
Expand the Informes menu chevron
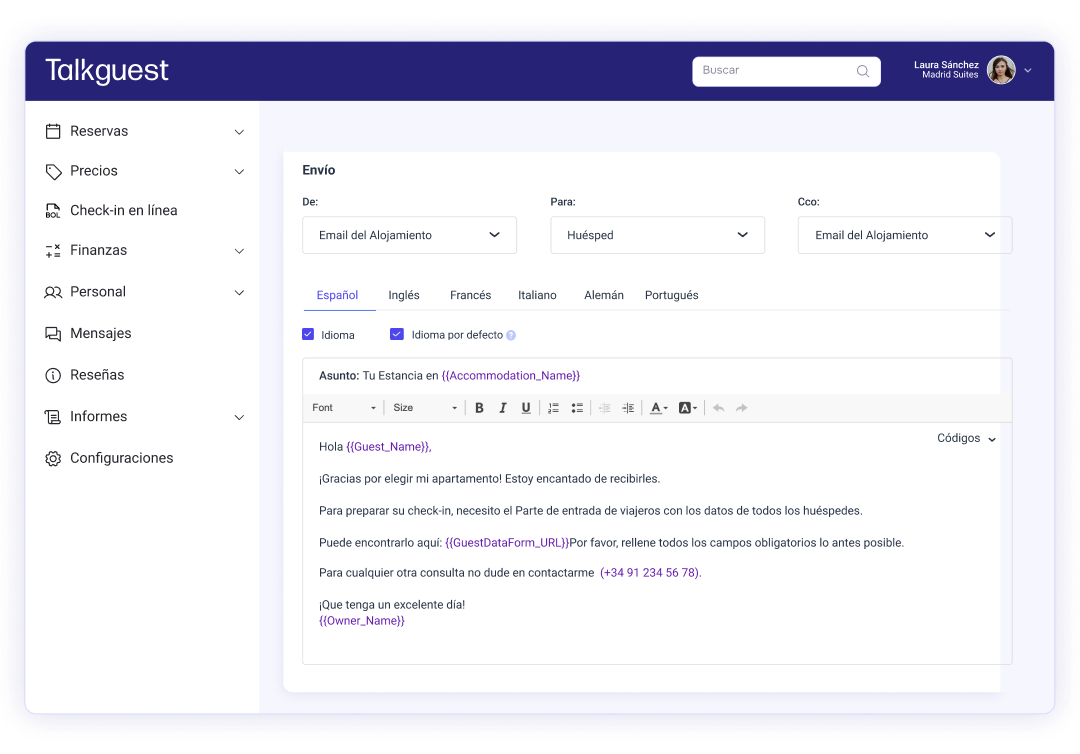pos(239,417)
